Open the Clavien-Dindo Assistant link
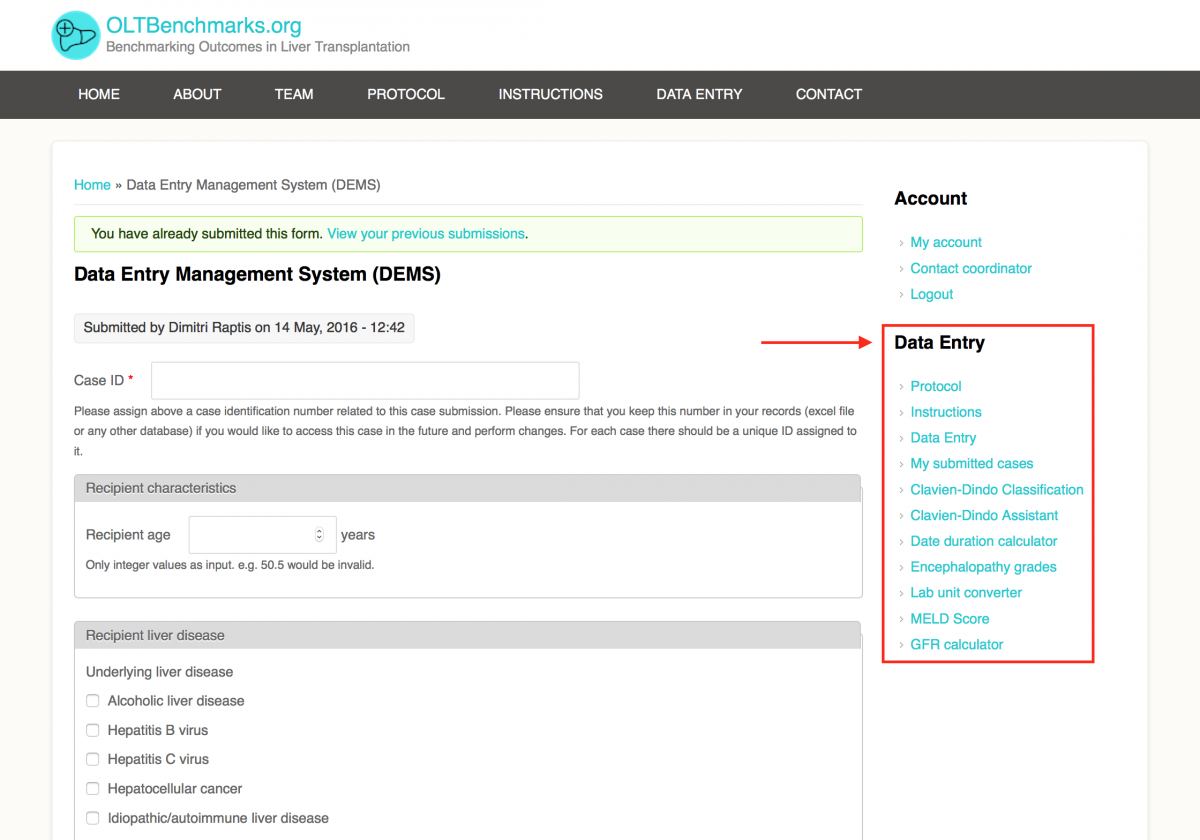 click(x=984, y=516)
